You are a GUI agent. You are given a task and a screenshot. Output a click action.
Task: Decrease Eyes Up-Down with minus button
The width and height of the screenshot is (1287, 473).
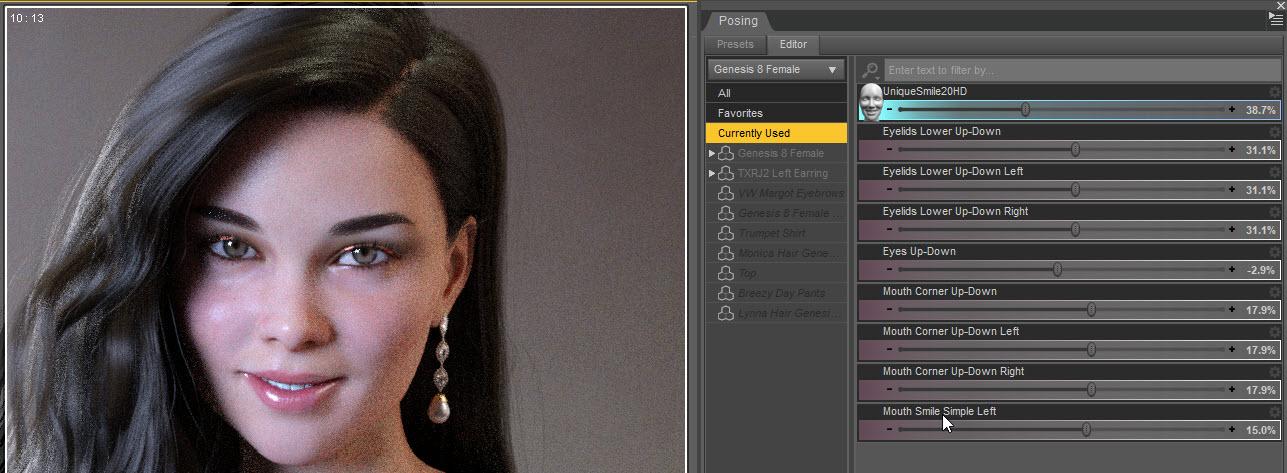pyautogui.click(x=889, y=269)
